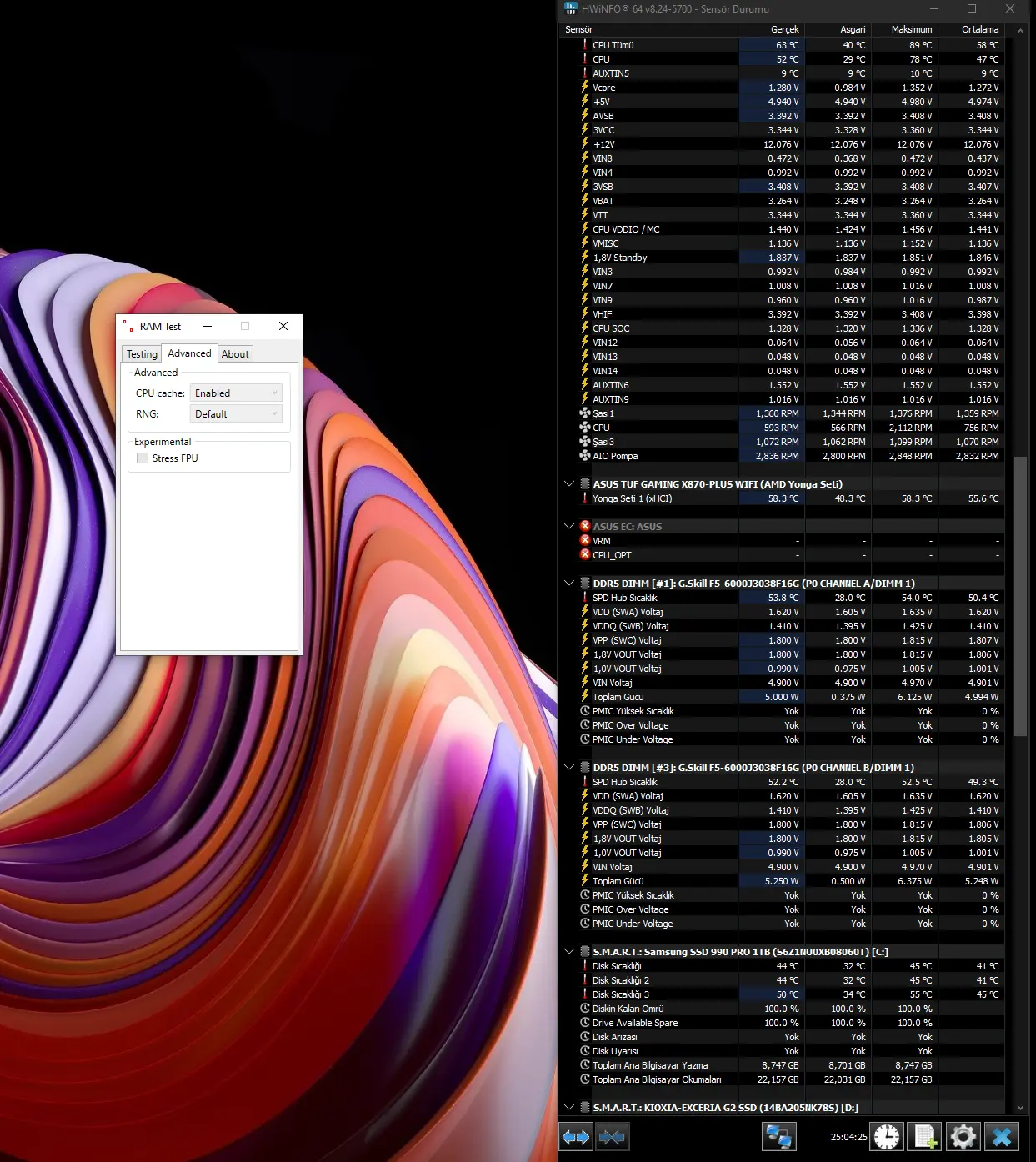The image size is (1036, 1162).
Task: Open the About tab in RAM Test
Action: click(235, 354)
